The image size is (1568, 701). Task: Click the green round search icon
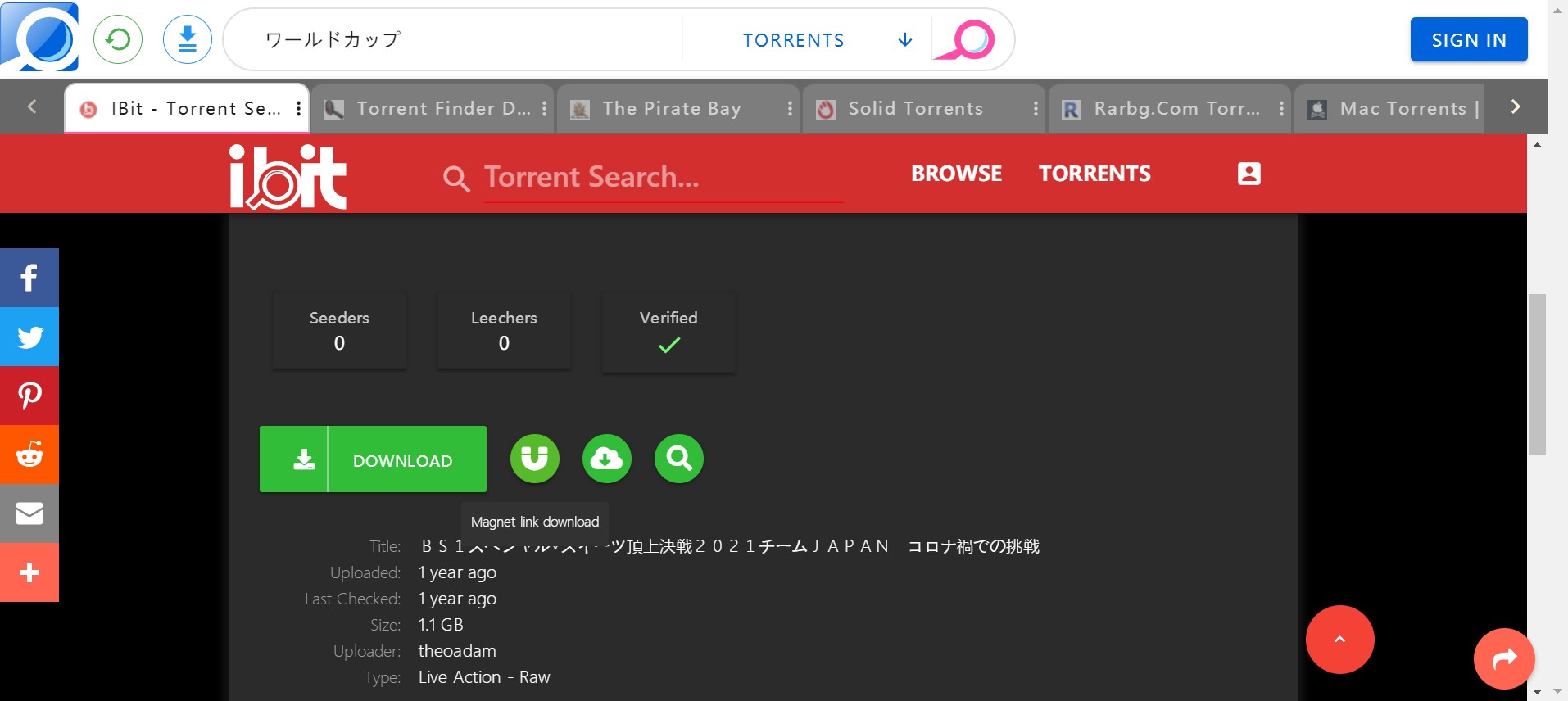click(679, 459)
